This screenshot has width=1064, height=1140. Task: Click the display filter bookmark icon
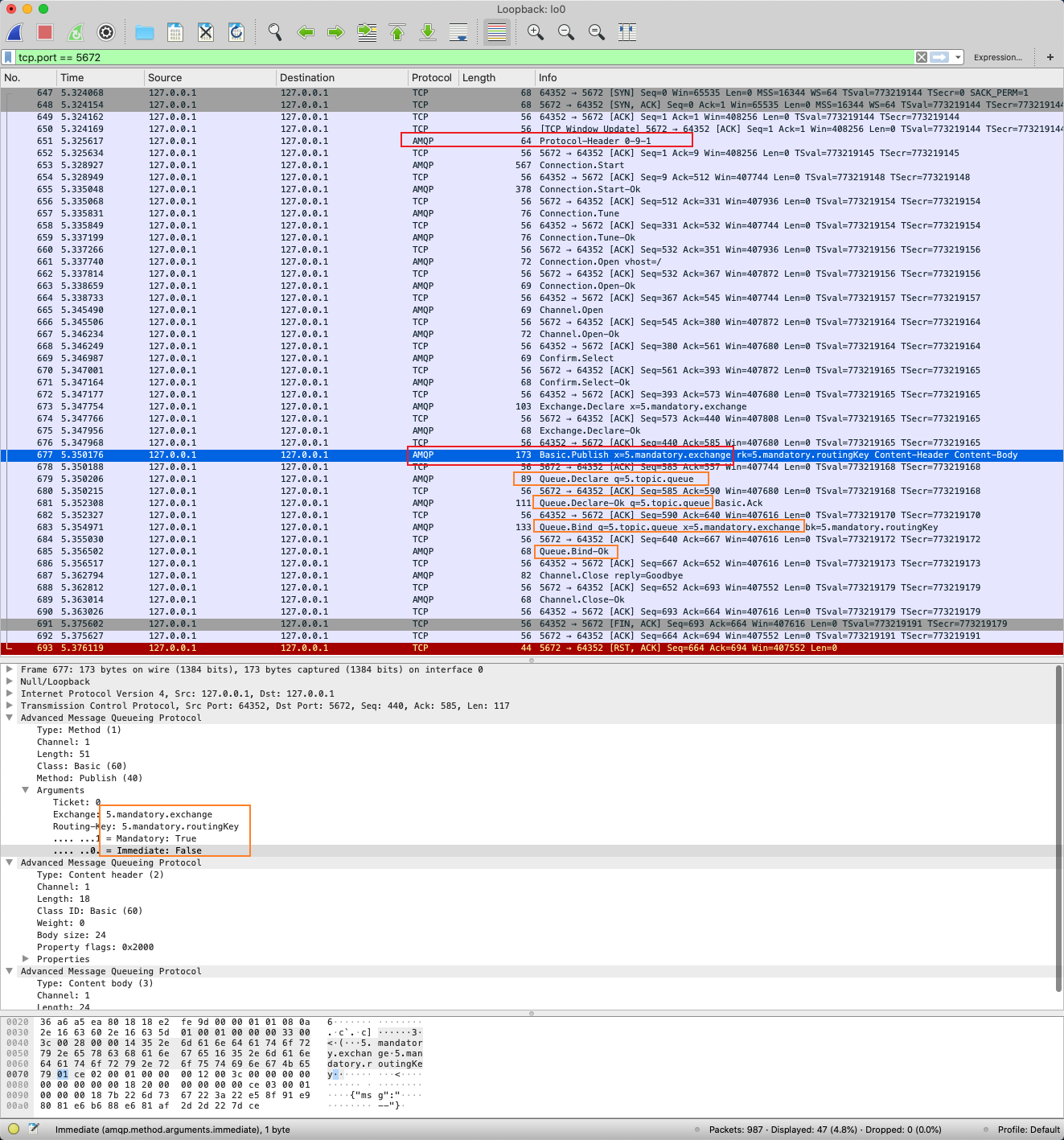pos(8,57)
